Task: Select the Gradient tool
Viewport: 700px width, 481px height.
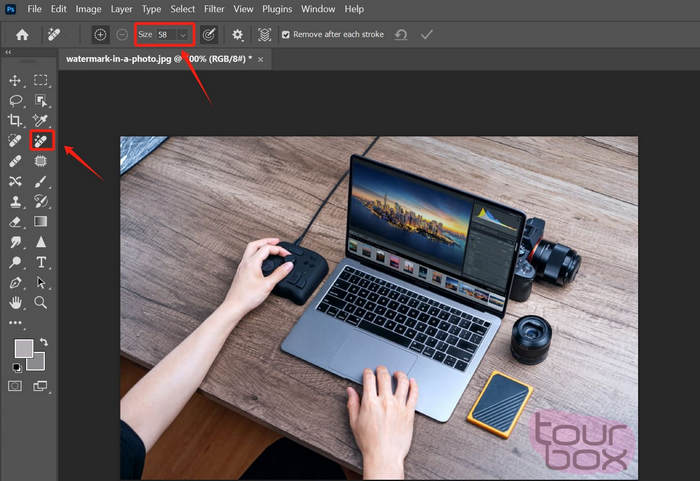Action: (x=40, y=222)
